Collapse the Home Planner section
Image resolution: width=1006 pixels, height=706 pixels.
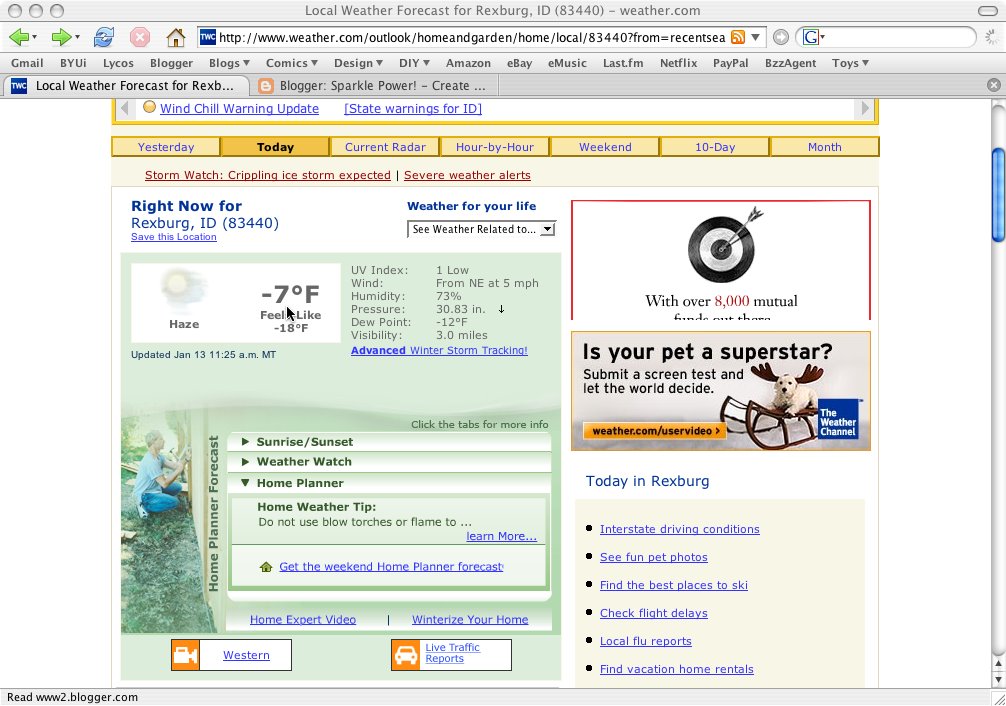(389, 483)
